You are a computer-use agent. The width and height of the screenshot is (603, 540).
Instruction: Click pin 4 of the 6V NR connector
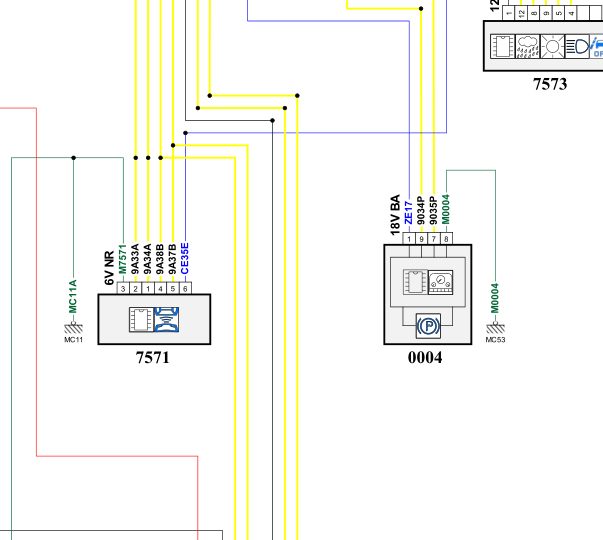pos(160,288)
